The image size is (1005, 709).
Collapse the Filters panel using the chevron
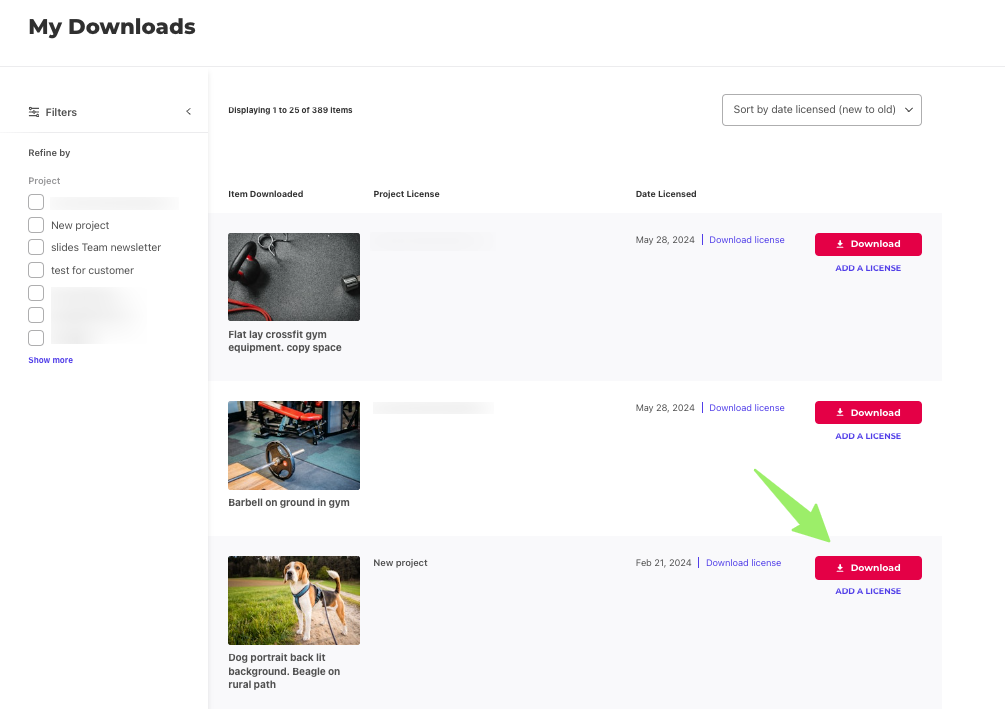(x=188, y=112)
